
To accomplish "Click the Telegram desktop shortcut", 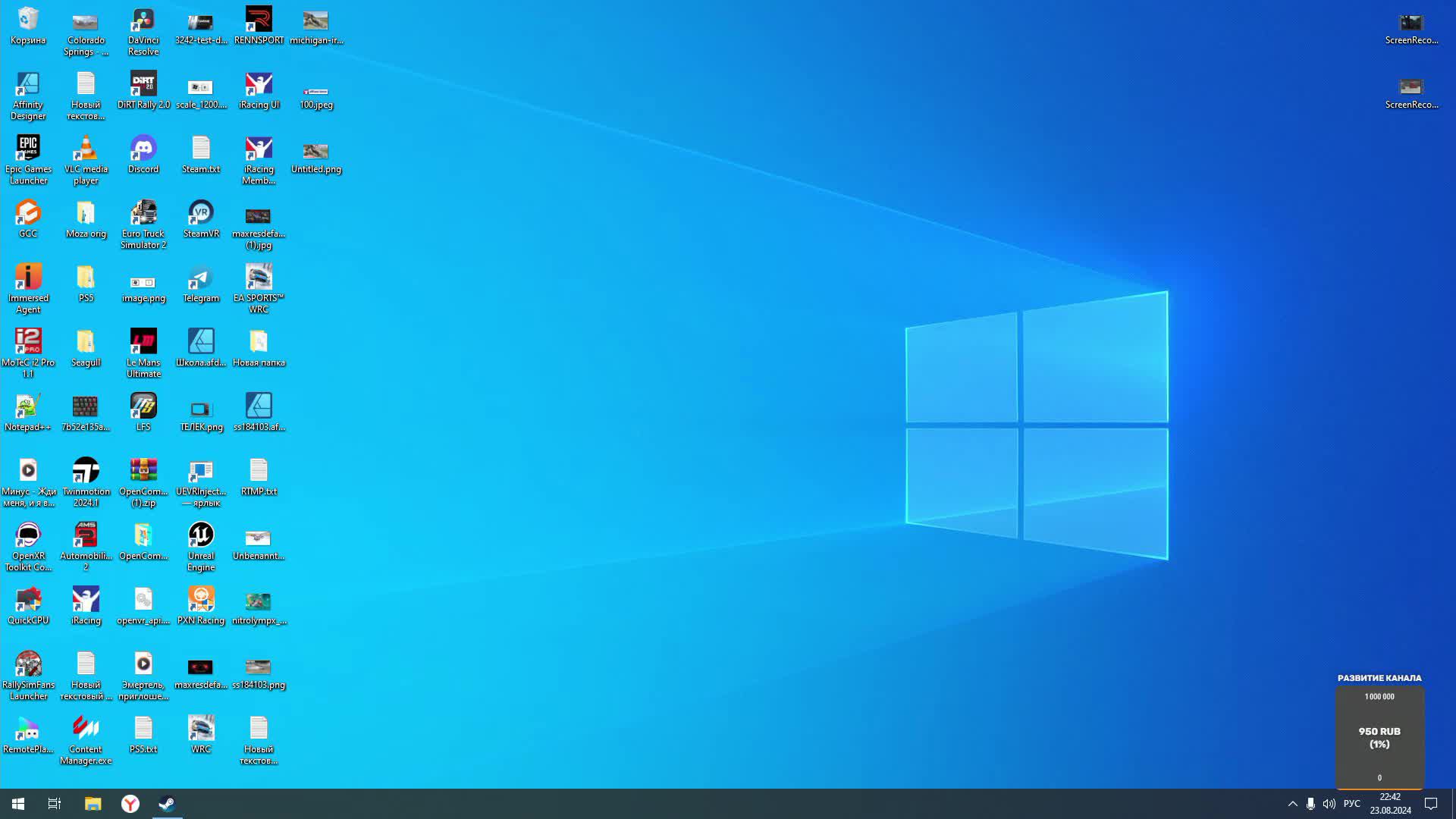I will 201,284.
